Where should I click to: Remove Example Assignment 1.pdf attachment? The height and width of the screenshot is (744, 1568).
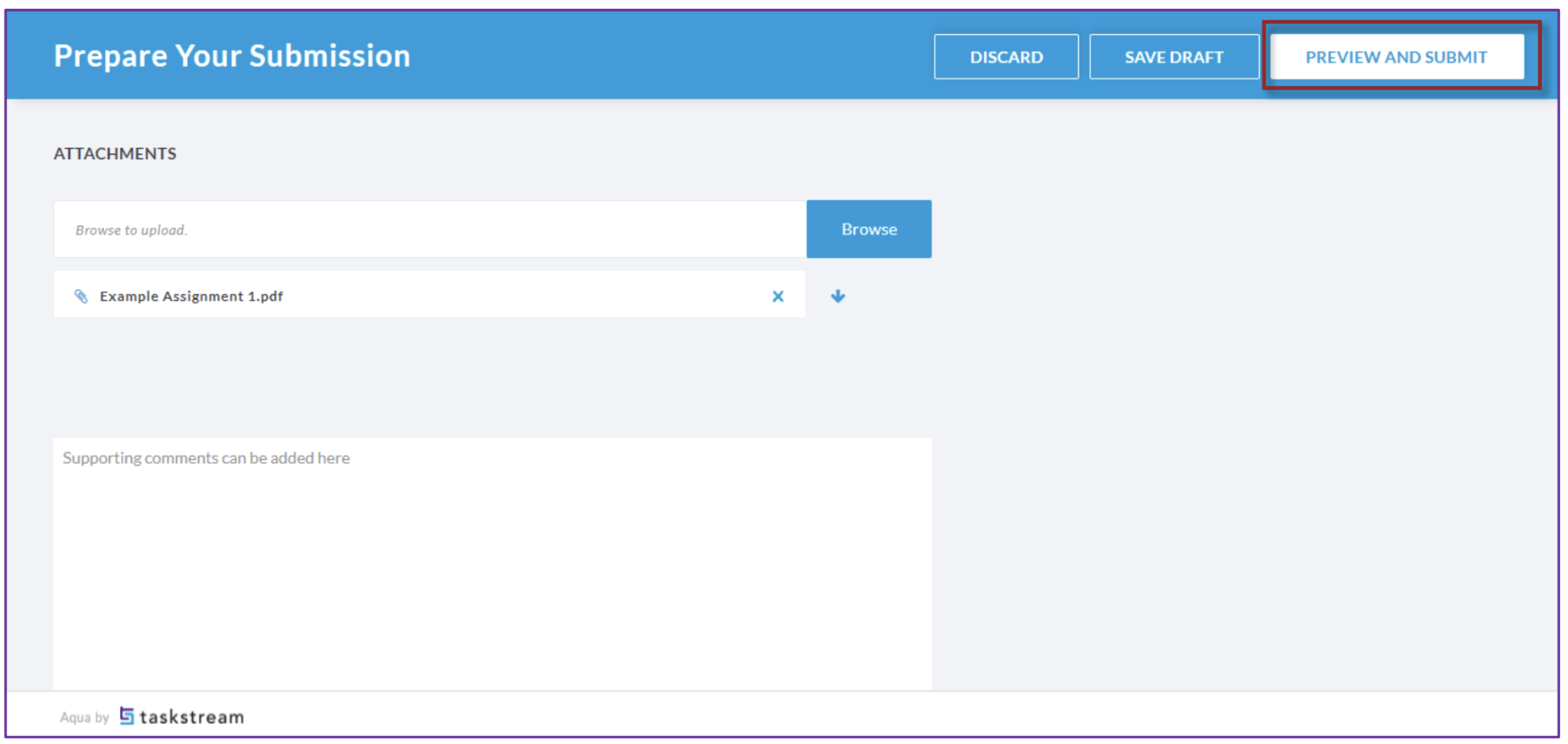778,297
